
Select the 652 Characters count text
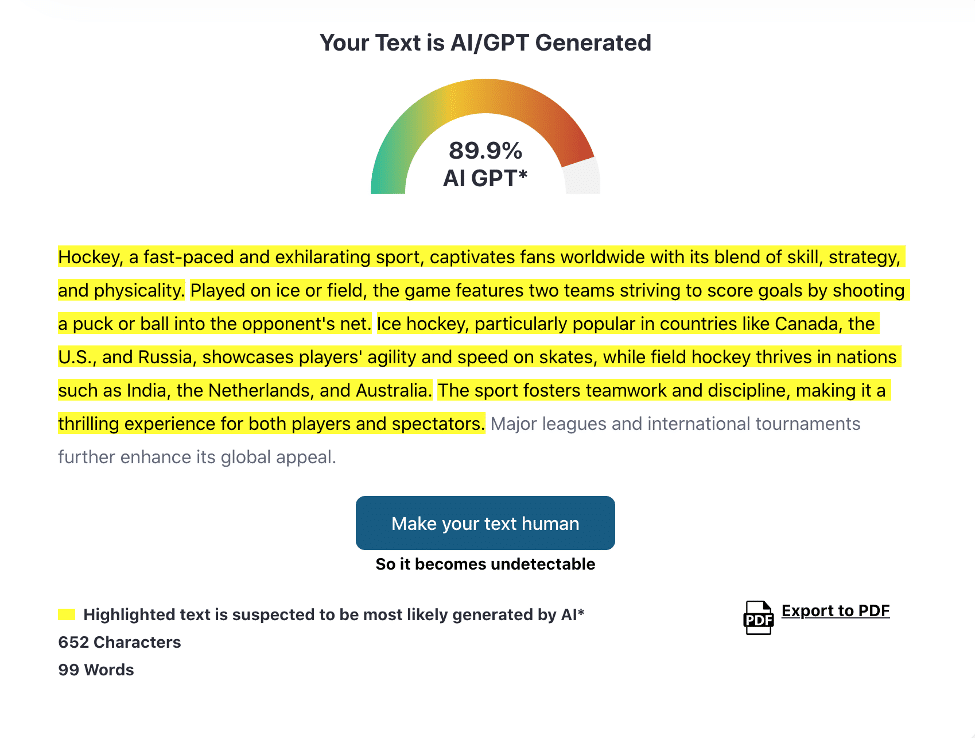tap(119, 642)
